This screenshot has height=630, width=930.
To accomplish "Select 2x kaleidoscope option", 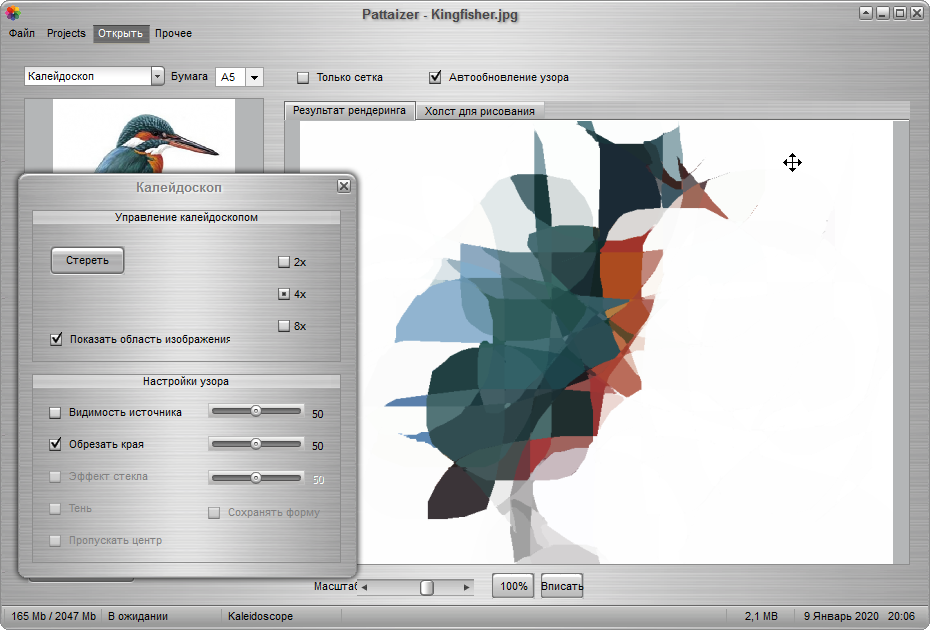I will (284, 262).
